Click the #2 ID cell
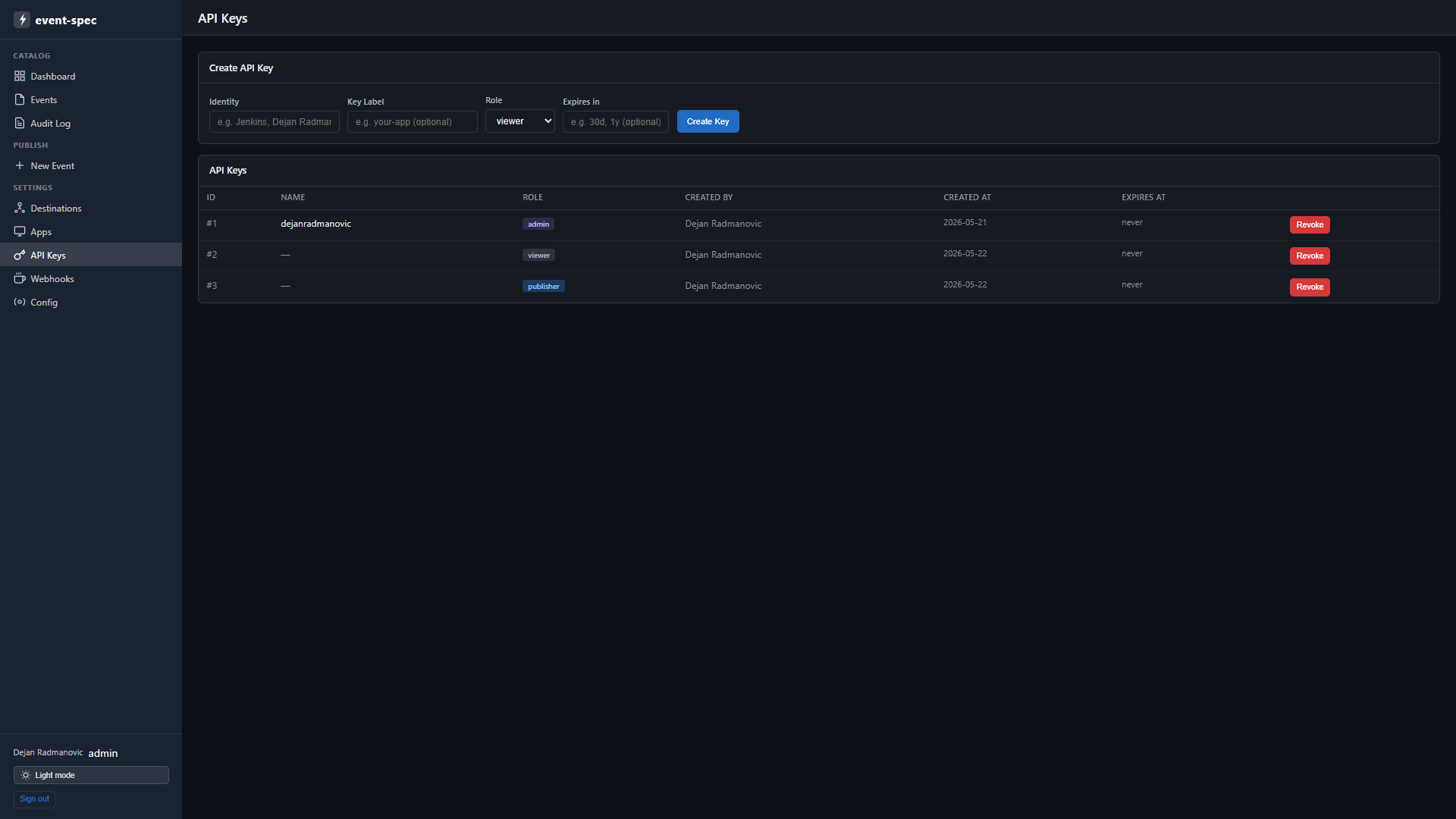Screen dimensions: 1456x819 coord(212,255)
